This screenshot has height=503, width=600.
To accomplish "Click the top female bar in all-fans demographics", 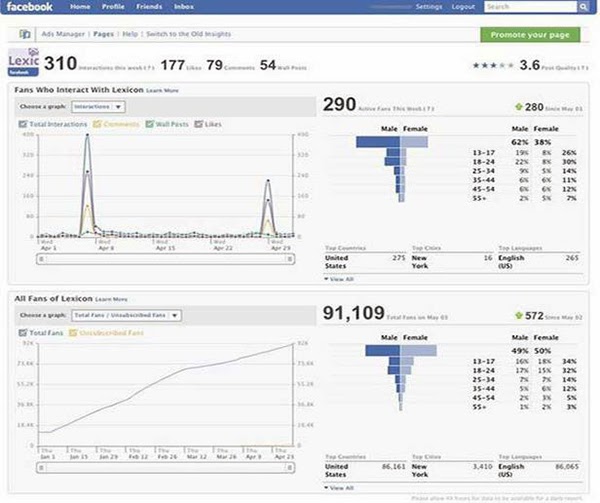I will coord(418,350).
